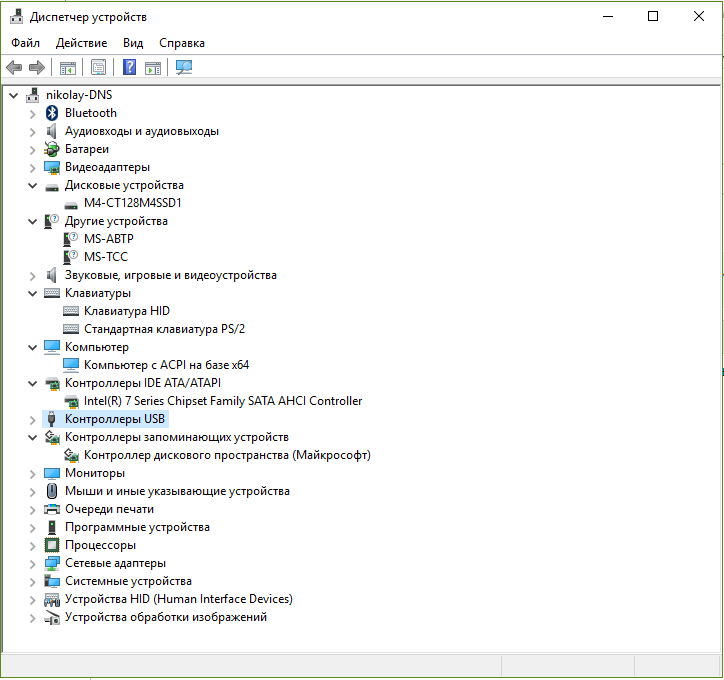
Task: Select the Очереди печати category label
Action: pos(109,509)
